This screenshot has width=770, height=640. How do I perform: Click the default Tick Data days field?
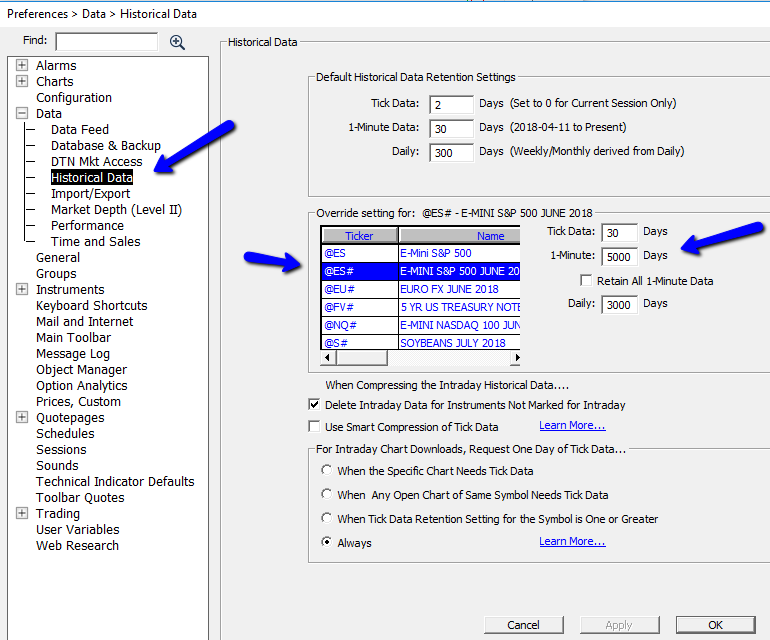[451, 105]
